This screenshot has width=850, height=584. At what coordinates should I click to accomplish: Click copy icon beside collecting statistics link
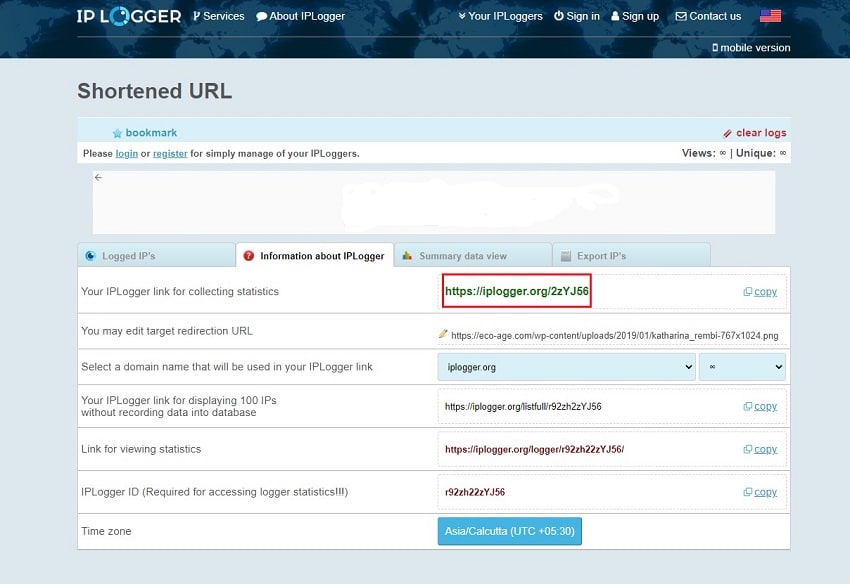748,292
